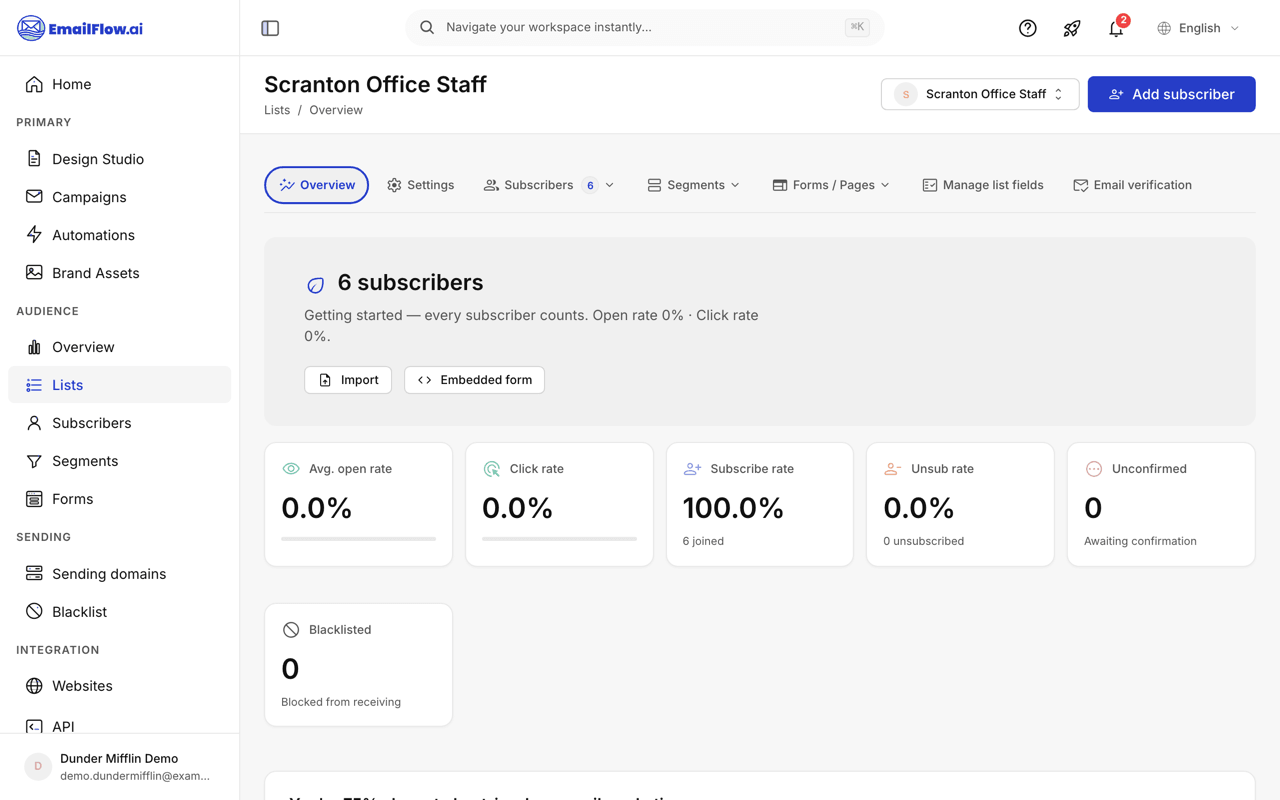Image resolution: width=1280 pixels, height=800 pixels.
Task: Focus the workspace search field
Action: pyautogui.click(x=645, y=27)
